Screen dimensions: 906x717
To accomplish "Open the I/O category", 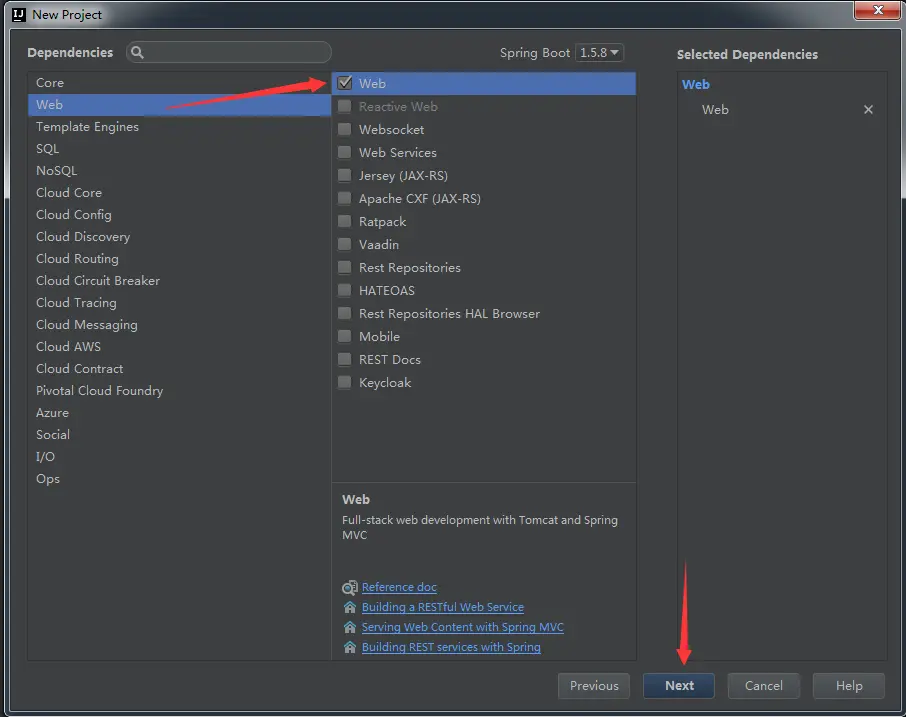I will (x=179, y=456).
